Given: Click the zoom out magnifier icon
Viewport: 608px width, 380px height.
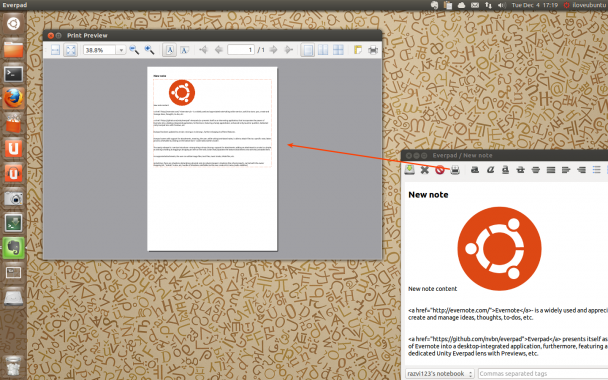Looking at the screenshot, I should coord(134,50).
